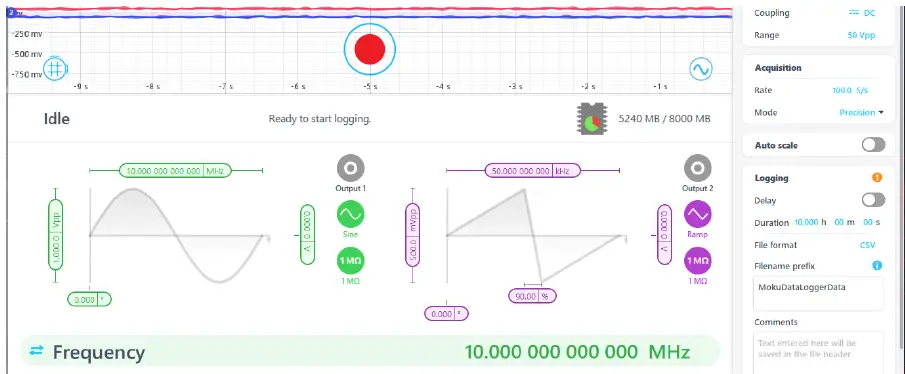Edit Duration seconds value 00
The width and height of the screenshot is (905, 374).
[x=867, y=222]
